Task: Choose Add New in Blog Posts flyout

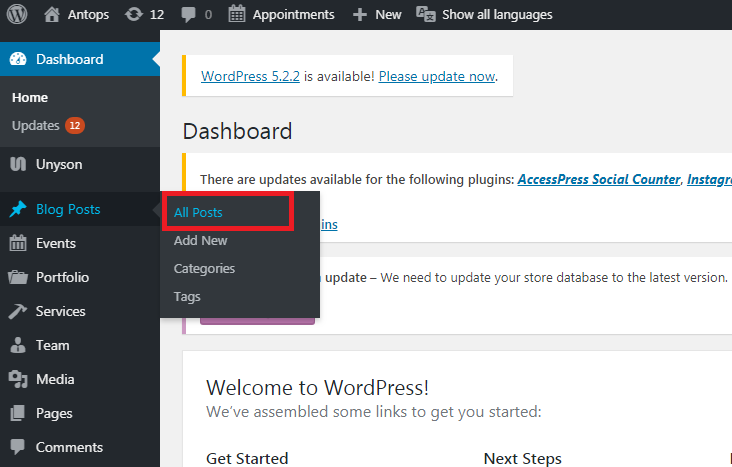Action: tap(200, 241)
